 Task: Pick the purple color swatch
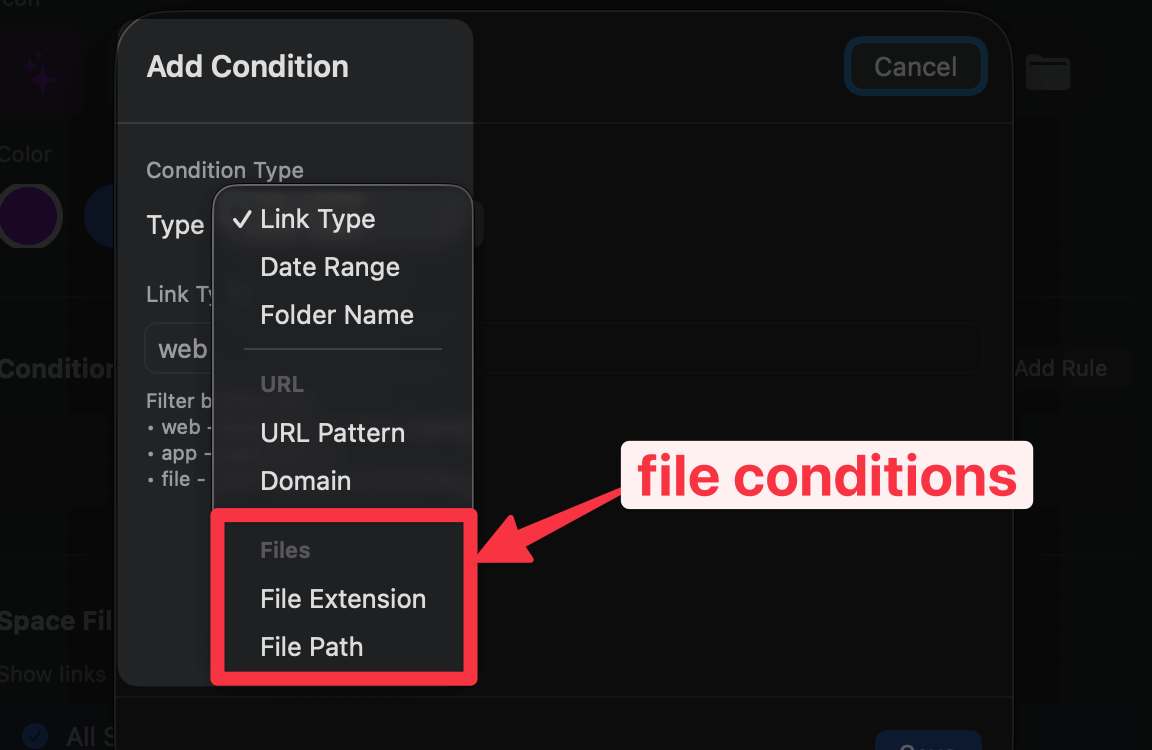tap(29, 215)
